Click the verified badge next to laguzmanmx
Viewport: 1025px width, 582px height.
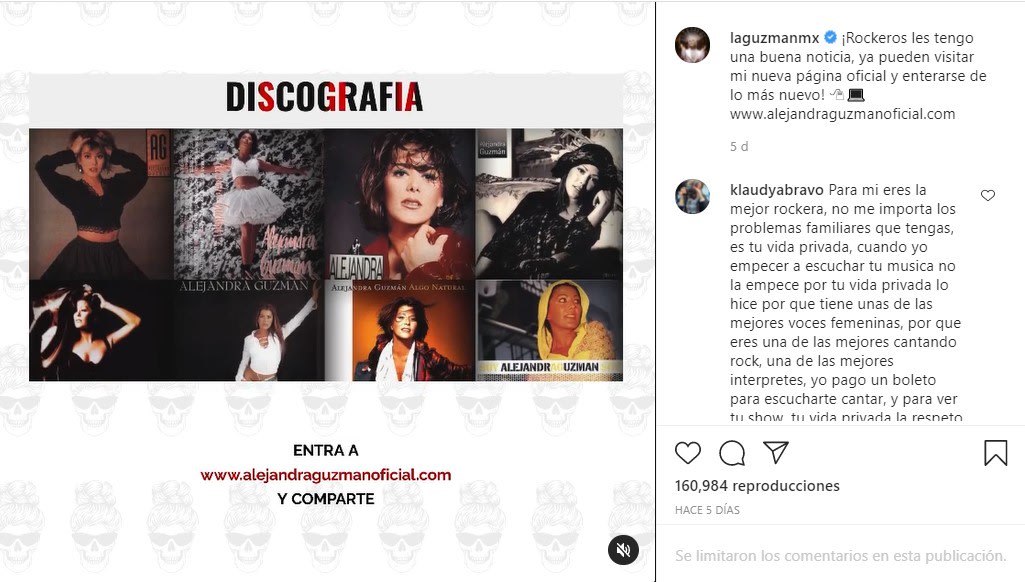click(x=830, y=37)
